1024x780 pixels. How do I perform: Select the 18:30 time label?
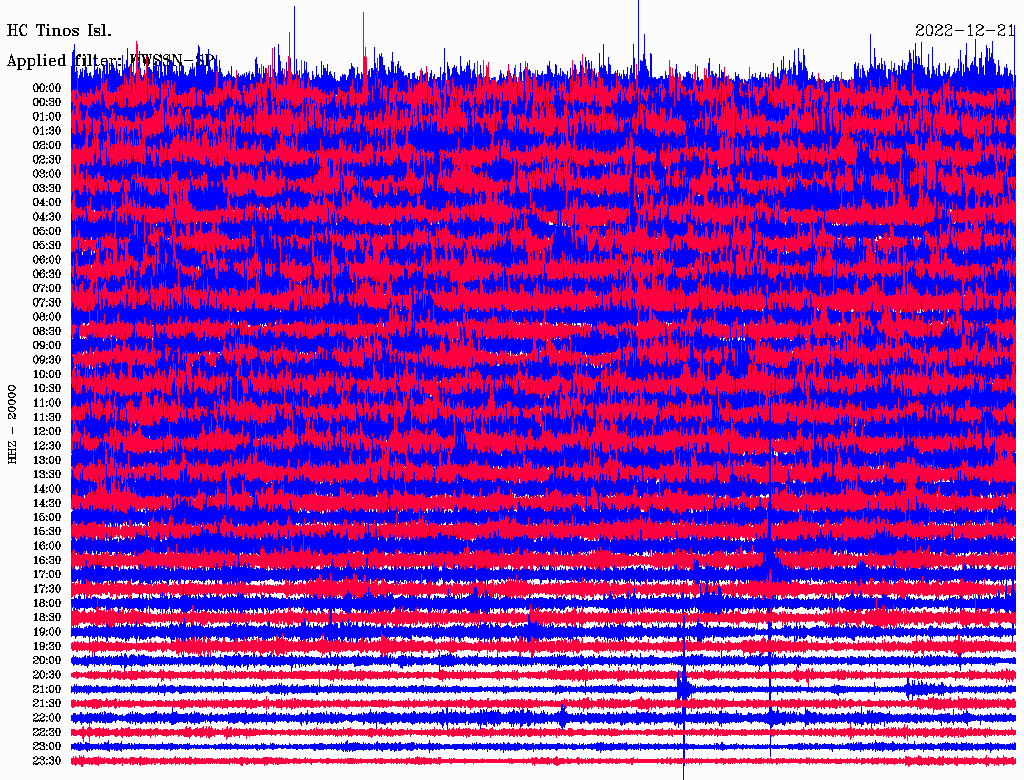click(47, 617)
